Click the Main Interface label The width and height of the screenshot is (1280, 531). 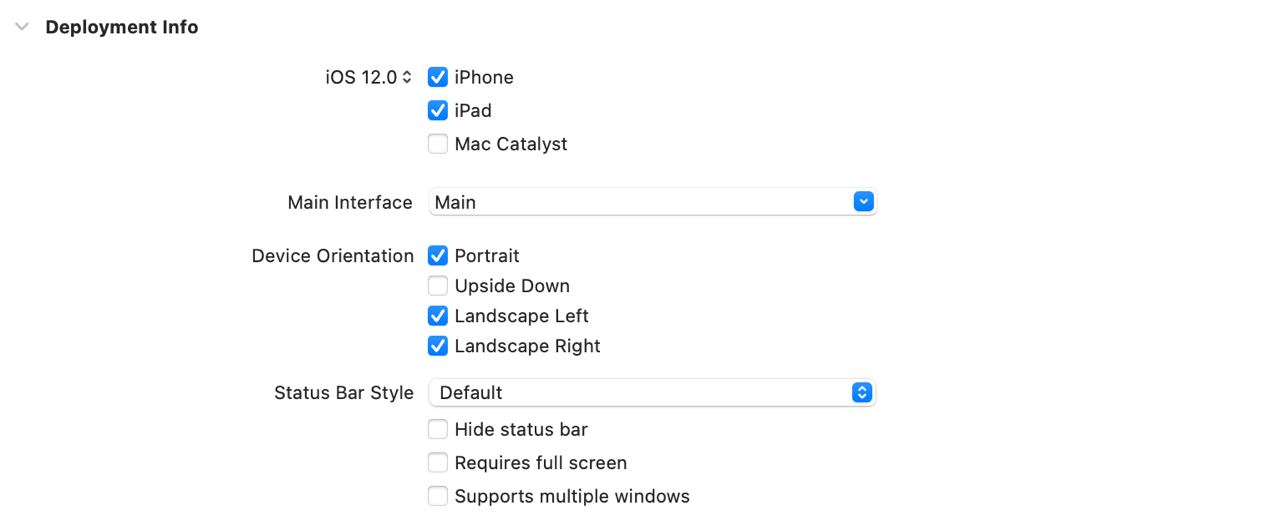[349, 202]
